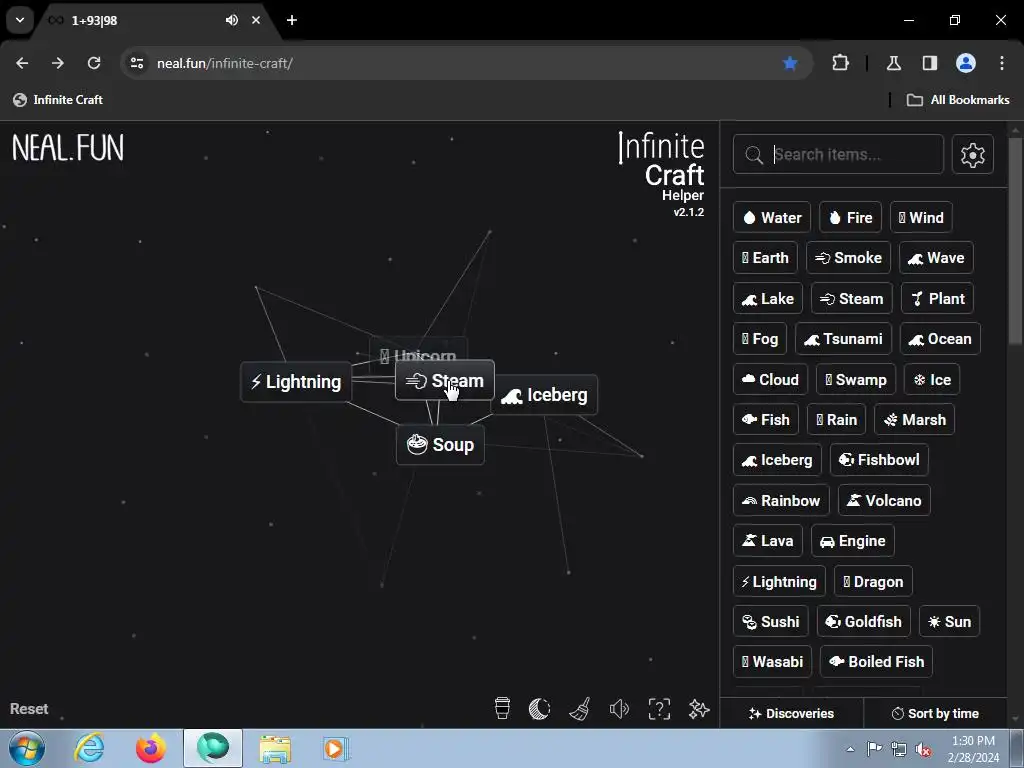Select the Fog element

pyautogui.click(x=760, y=339)
